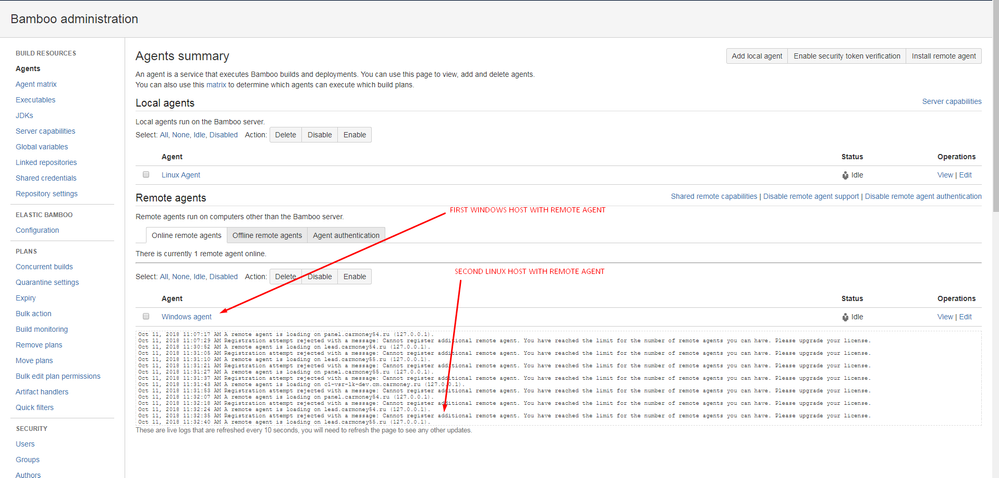Select Idle in Local agents selection
The image size is (999, 478).
(x=199, y=135)
